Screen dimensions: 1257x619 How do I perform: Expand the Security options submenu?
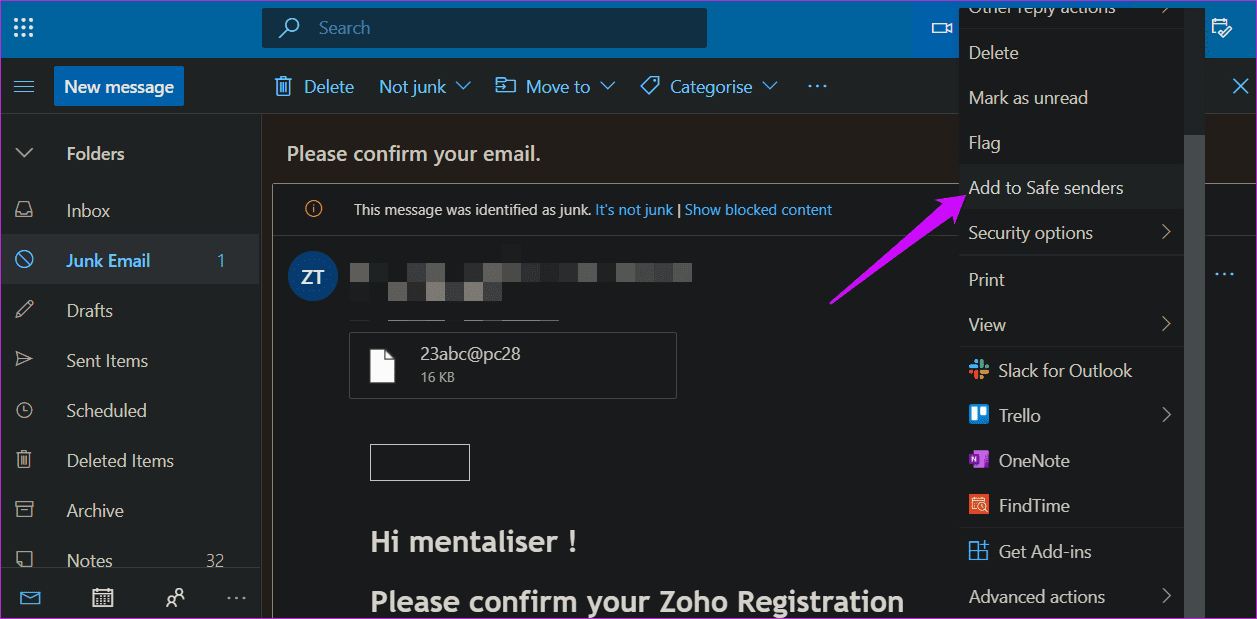tap(1071, 233)
